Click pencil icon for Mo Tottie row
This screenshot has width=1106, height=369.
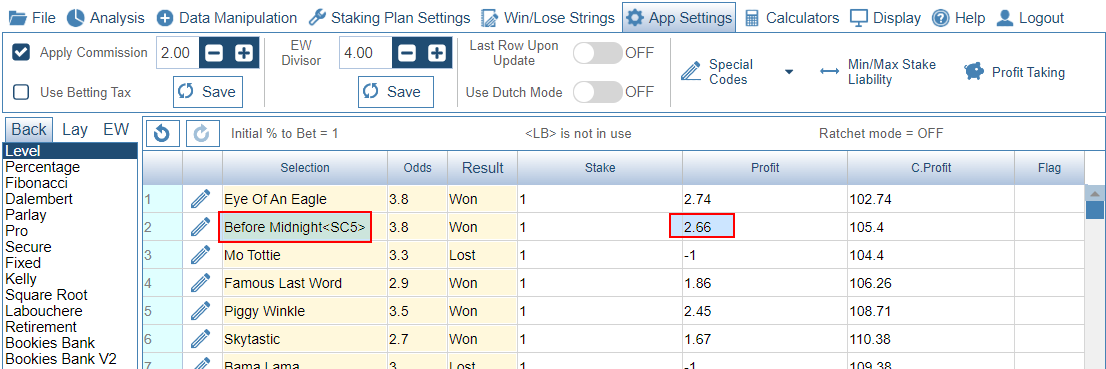point(201,255)
